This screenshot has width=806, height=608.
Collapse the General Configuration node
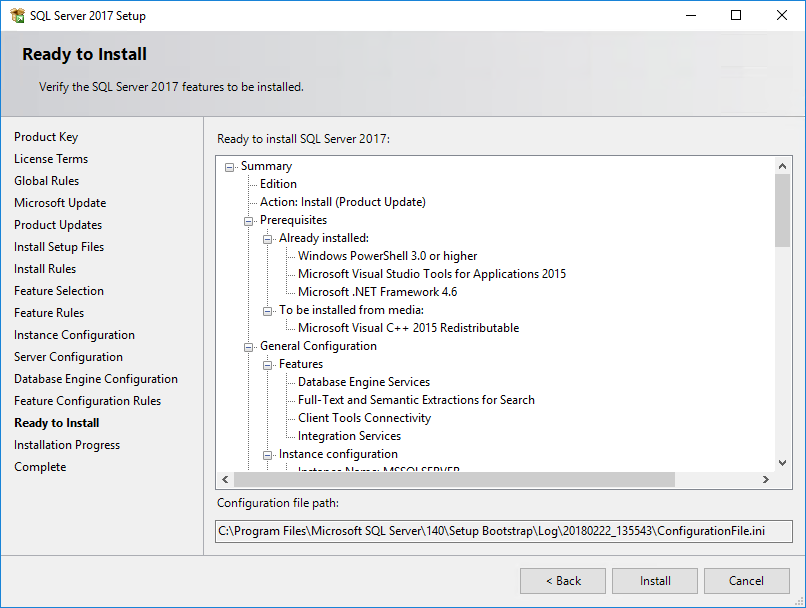point(249,347)
